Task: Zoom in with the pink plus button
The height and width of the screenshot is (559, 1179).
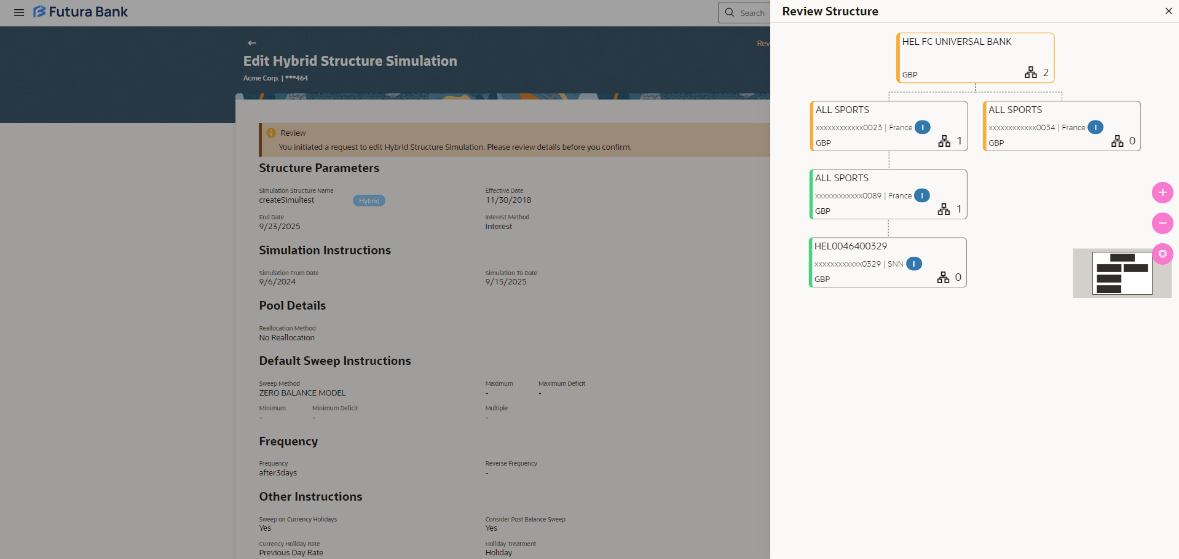Action: click(x=1162, y=192)
